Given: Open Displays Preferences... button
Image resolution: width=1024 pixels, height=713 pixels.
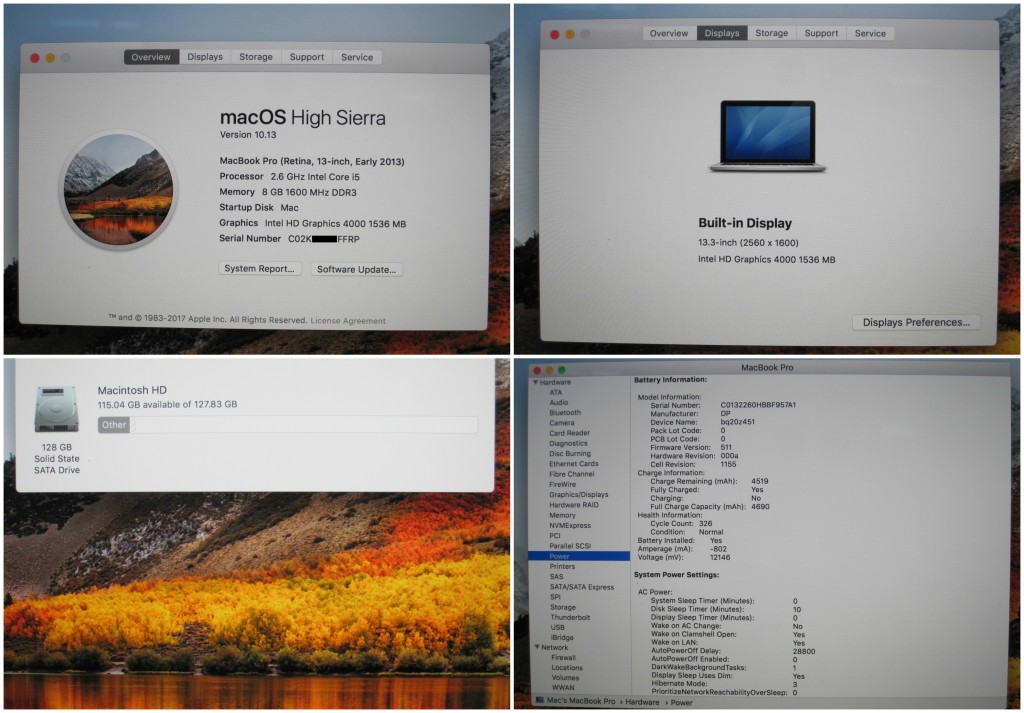Looking at the screenshot, I should (916, 322).
